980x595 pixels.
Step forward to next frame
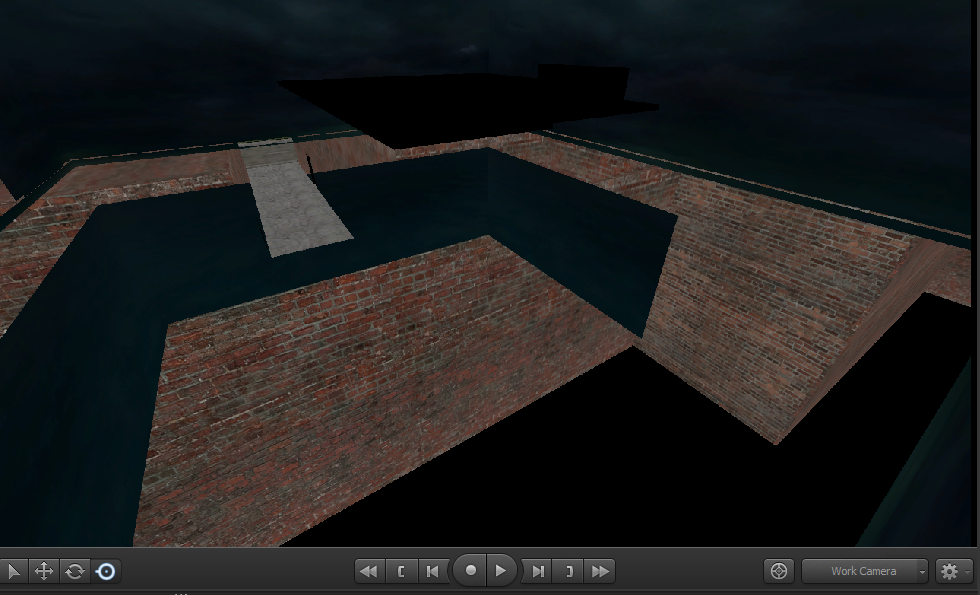click(537, 571)
